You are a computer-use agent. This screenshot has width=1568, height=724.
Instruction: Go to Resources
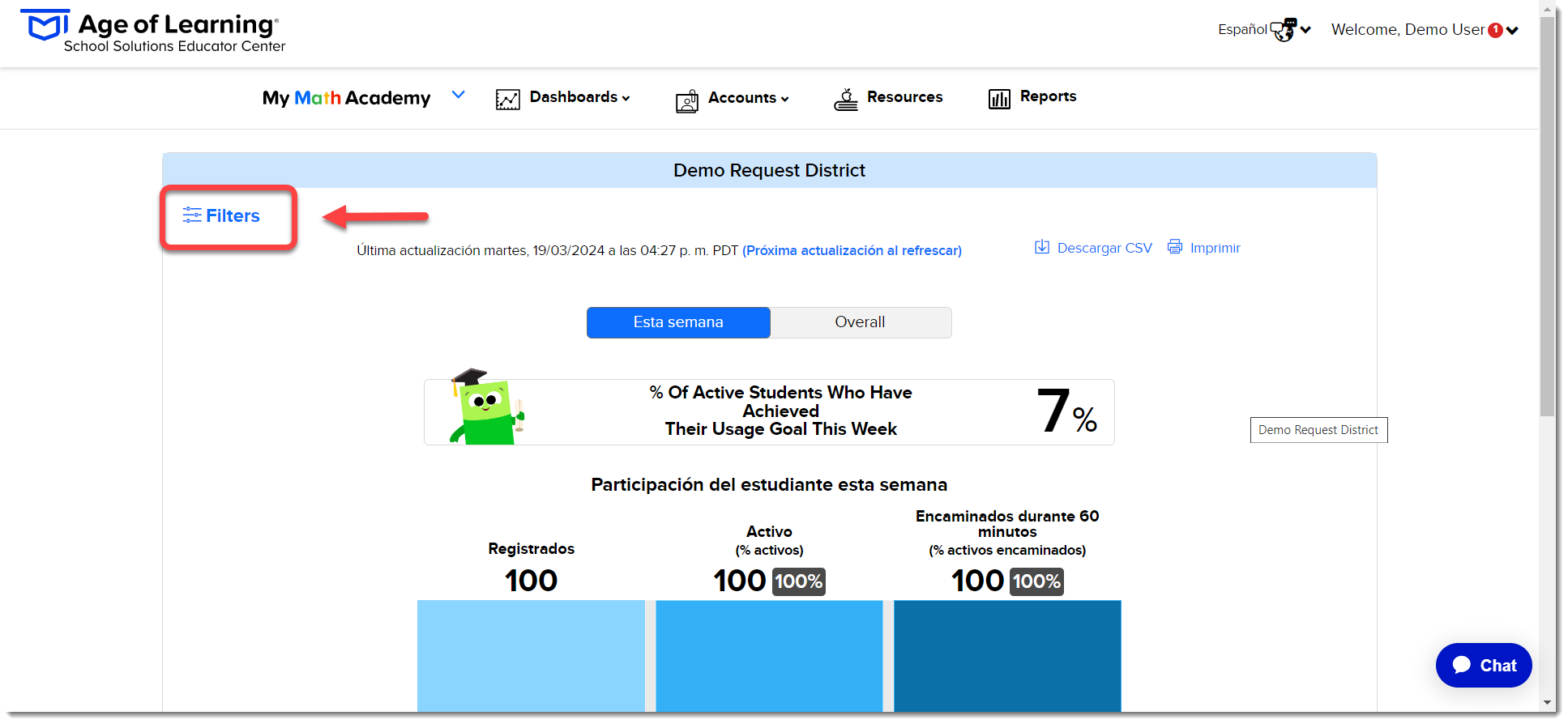[x=904, y=97]
